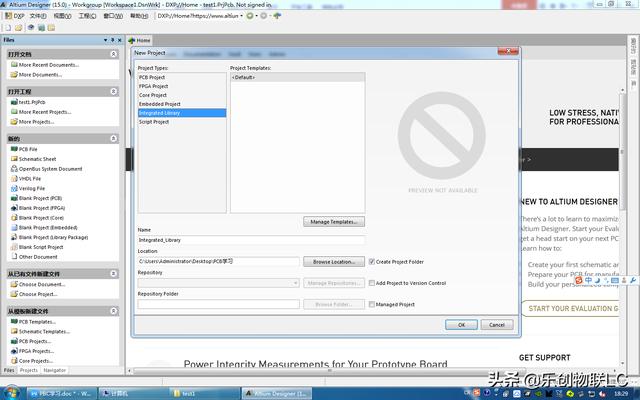Screen dimensions: 640x400
Task: Click the Verilog File icon
Action: point(14,189)
